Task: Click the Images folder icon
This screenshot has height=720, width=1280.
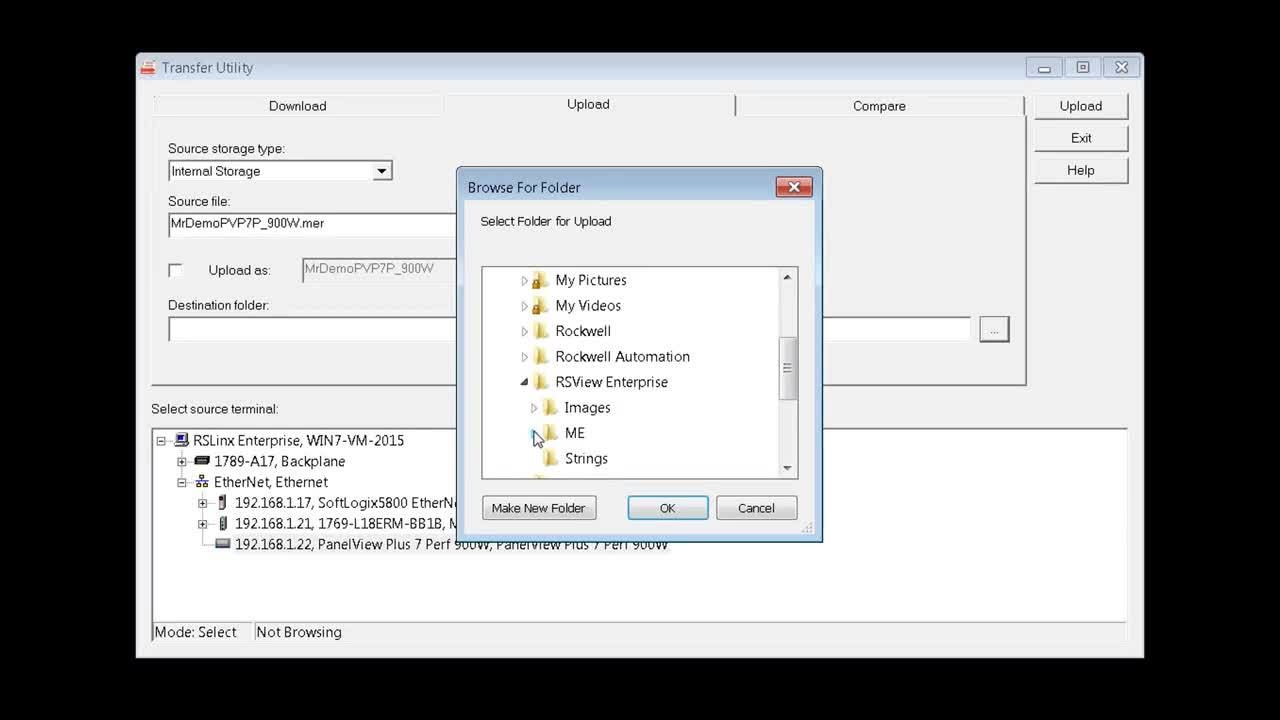Action: 550,408
